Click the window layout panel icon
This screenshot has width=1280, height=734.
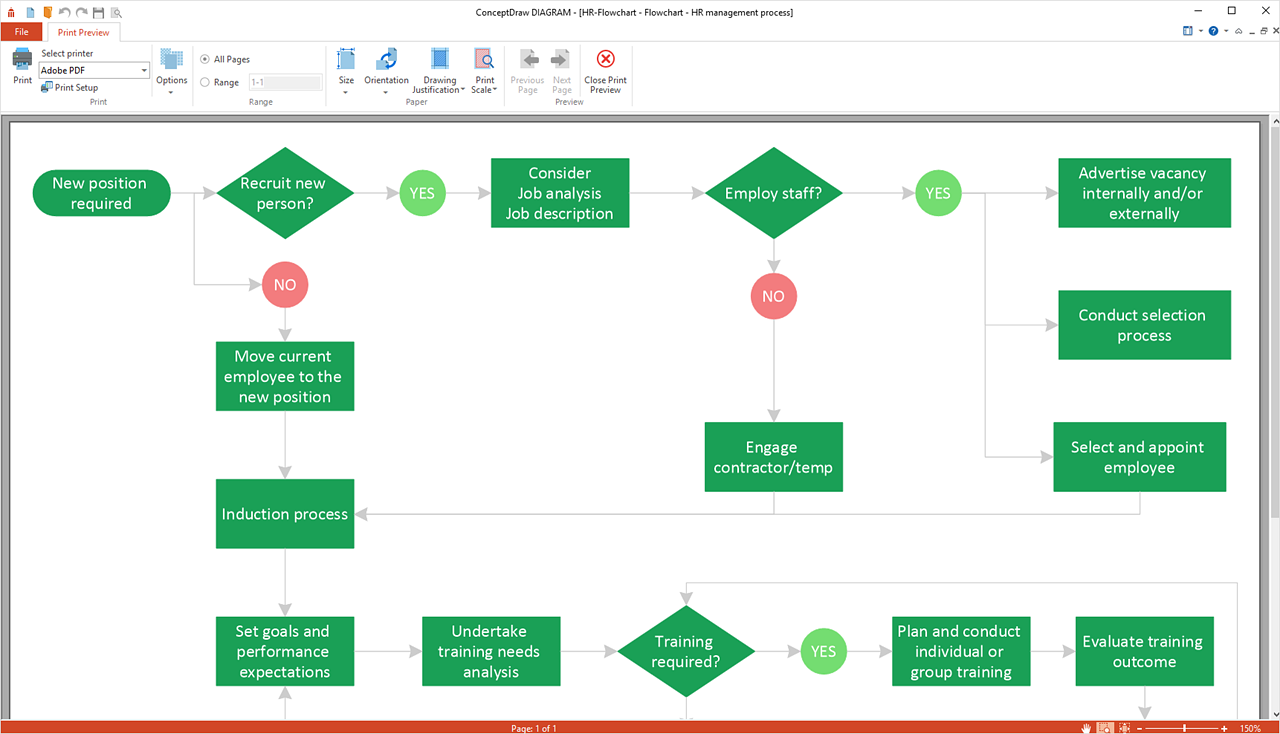[1187, 31]
